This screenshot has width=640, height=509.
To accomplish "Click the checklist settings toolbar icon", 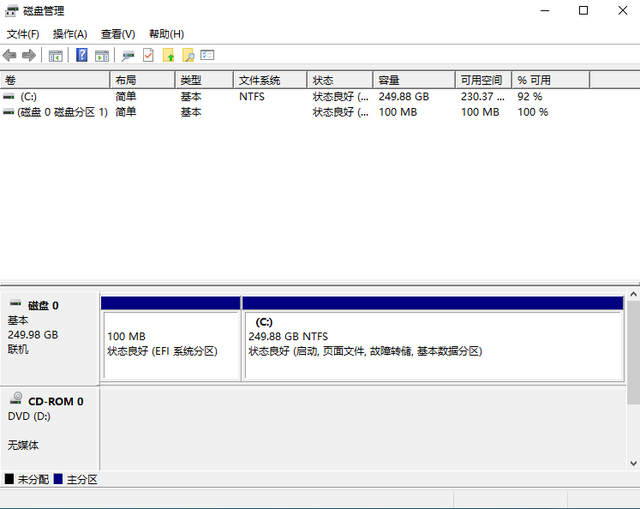I will (x=207, y=55).
